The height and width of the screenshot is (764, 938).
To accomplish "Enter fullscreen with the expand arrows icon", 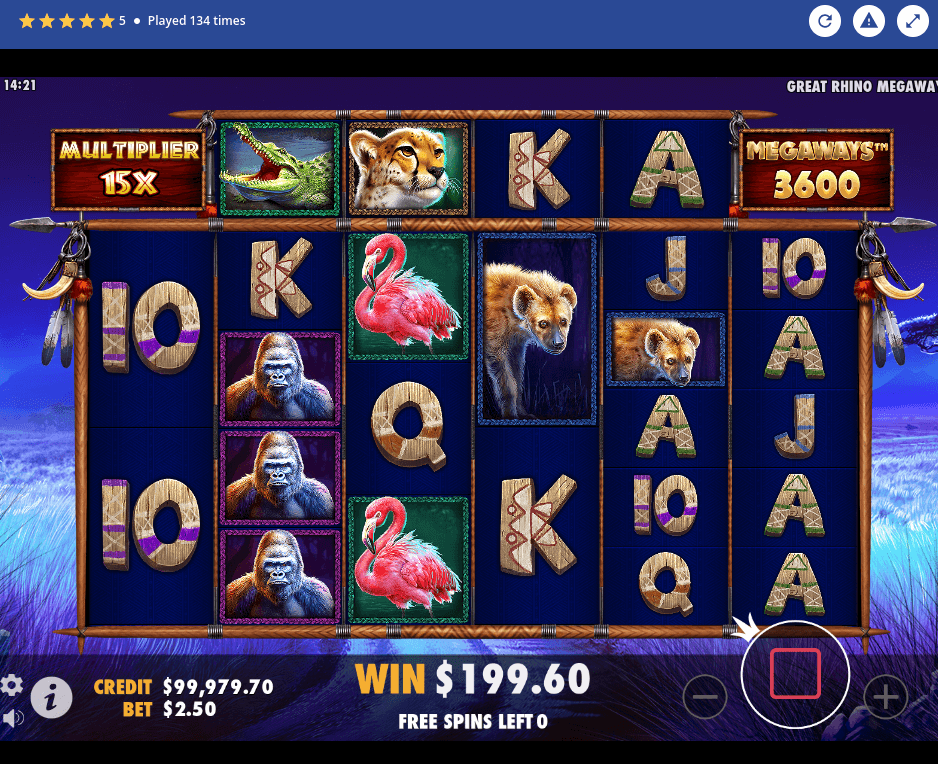I will pyautogui.click(x=913, y=21).
